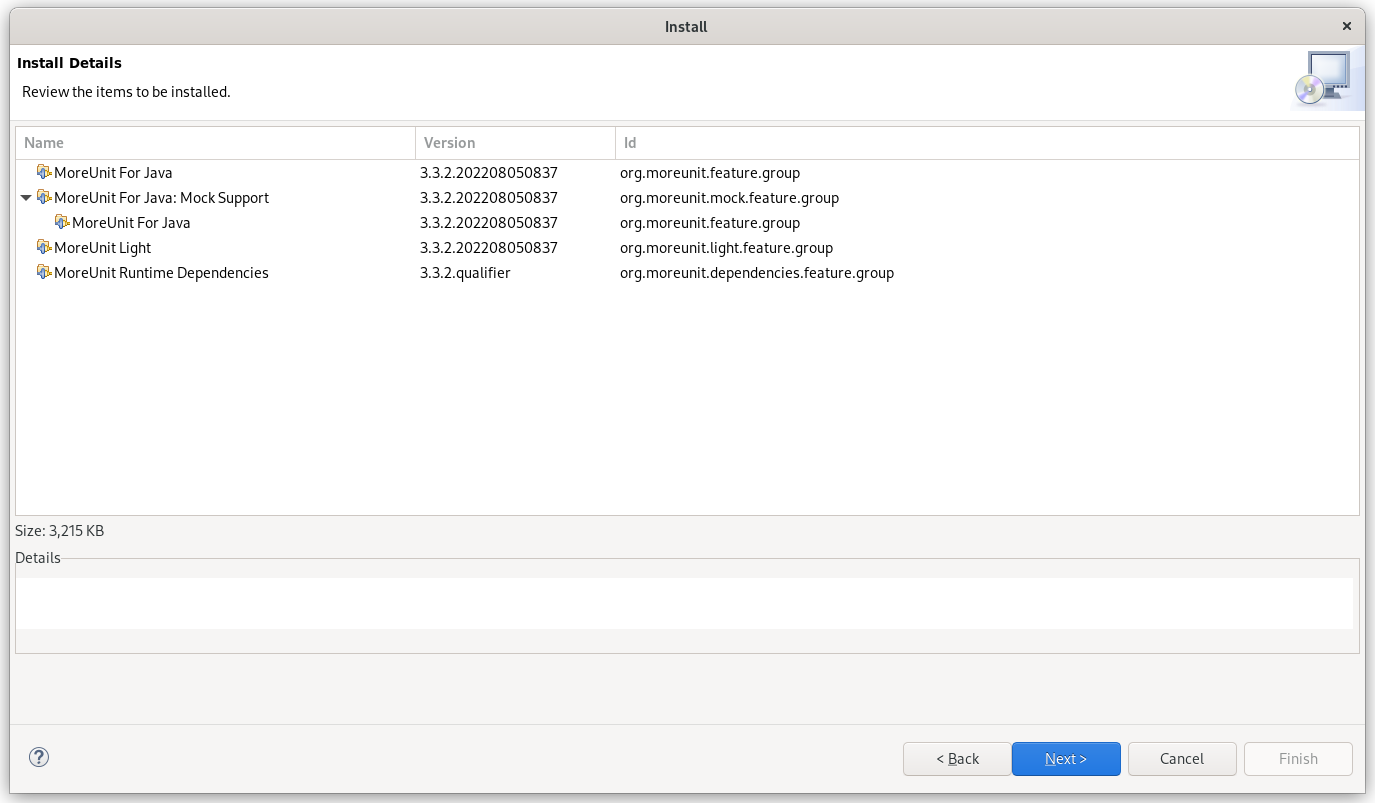Viewport: 1375px width, 803px height.
Task: Click the Cancel button
Action: point(1182,758)
